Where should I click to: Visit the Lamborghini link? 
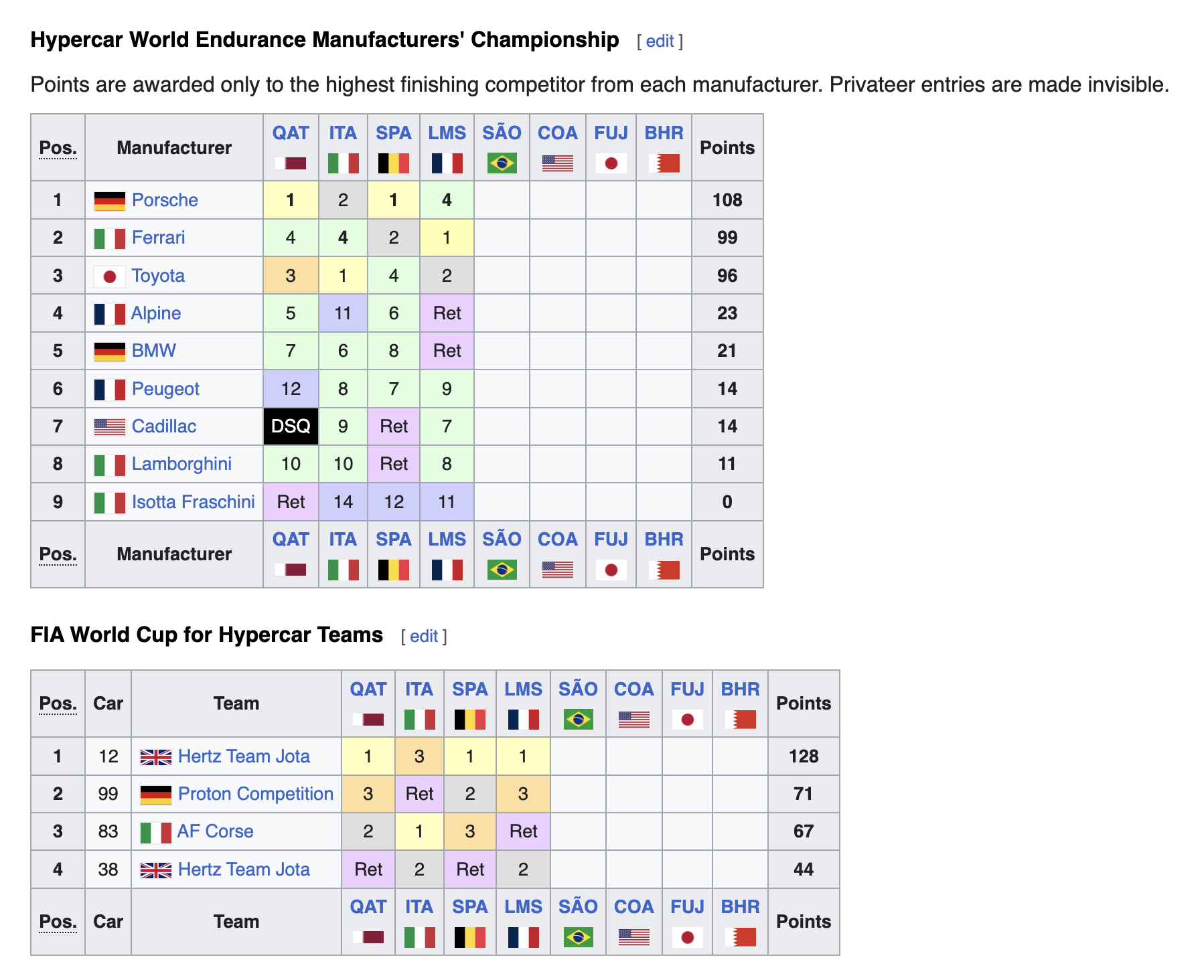point(181,464)
